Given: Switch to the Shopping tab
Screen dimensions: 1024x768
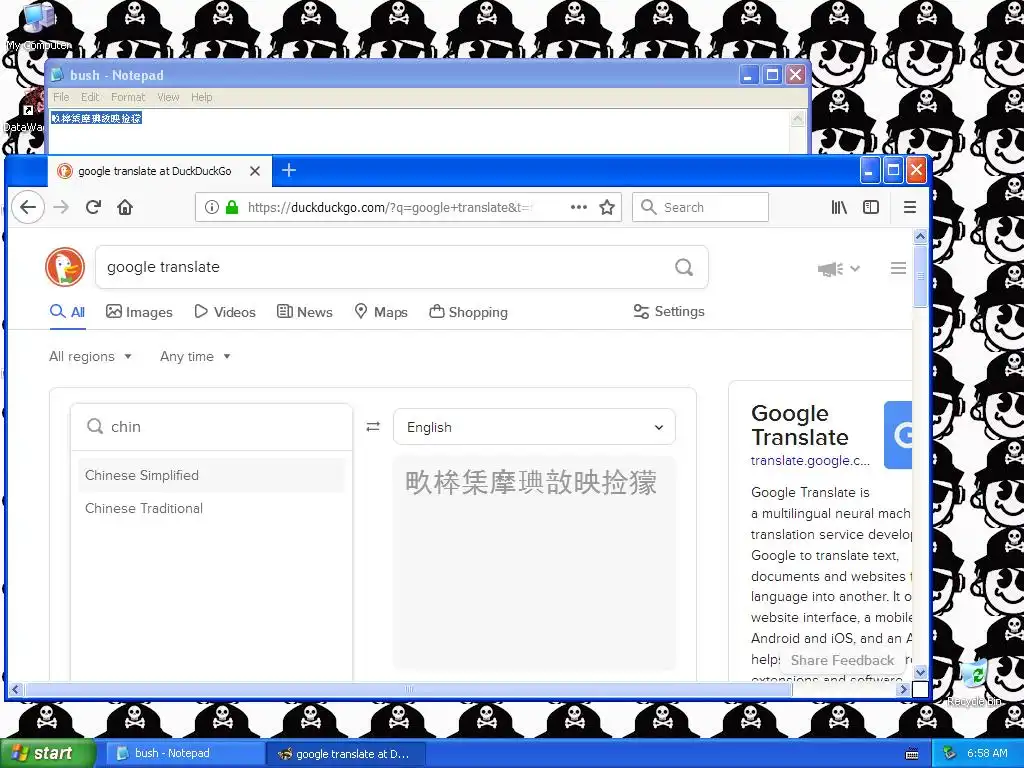Looking at the screenshot, I should [468, 312].
